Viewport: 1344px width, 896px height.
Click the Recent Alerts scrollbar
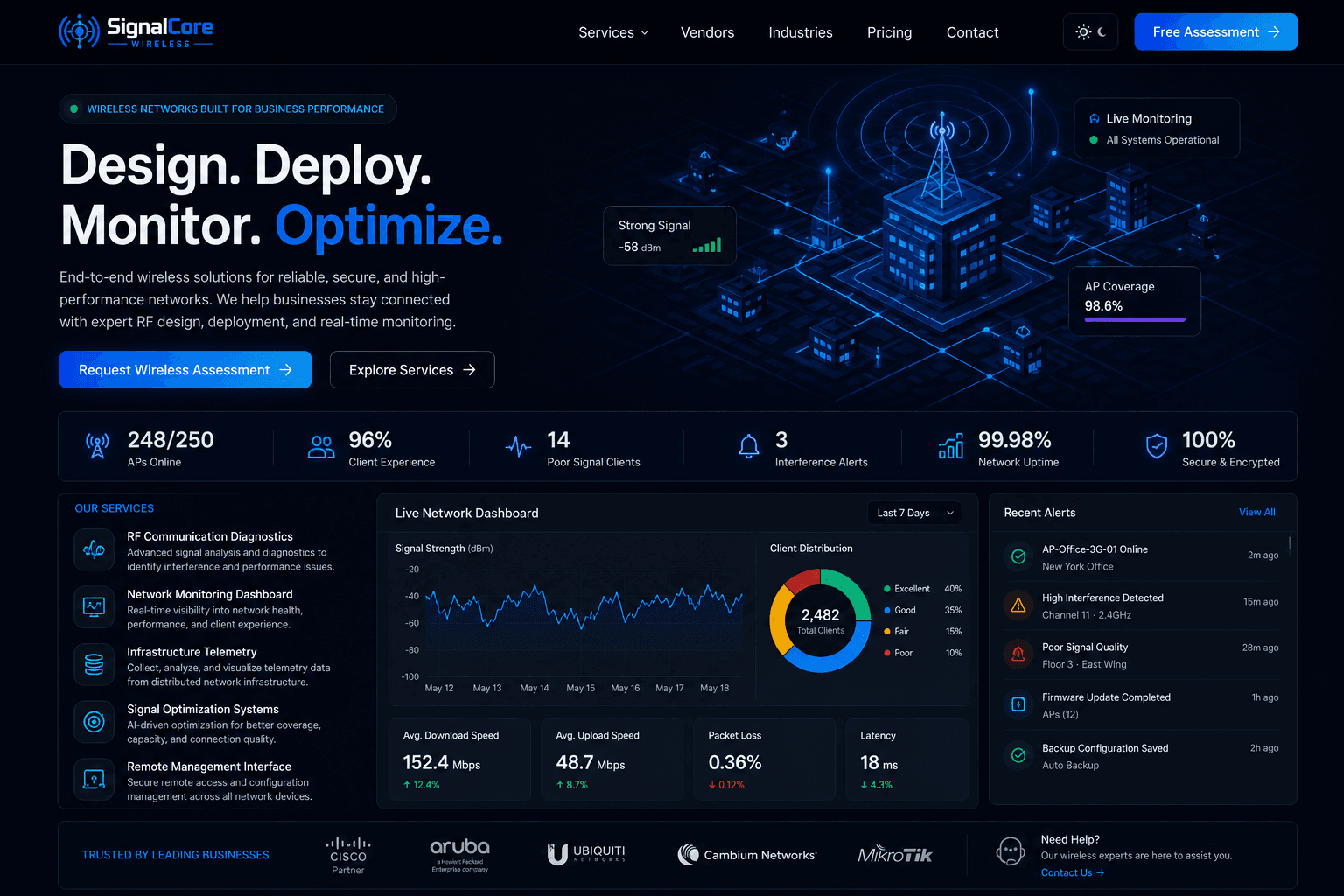click(1290, 544)
